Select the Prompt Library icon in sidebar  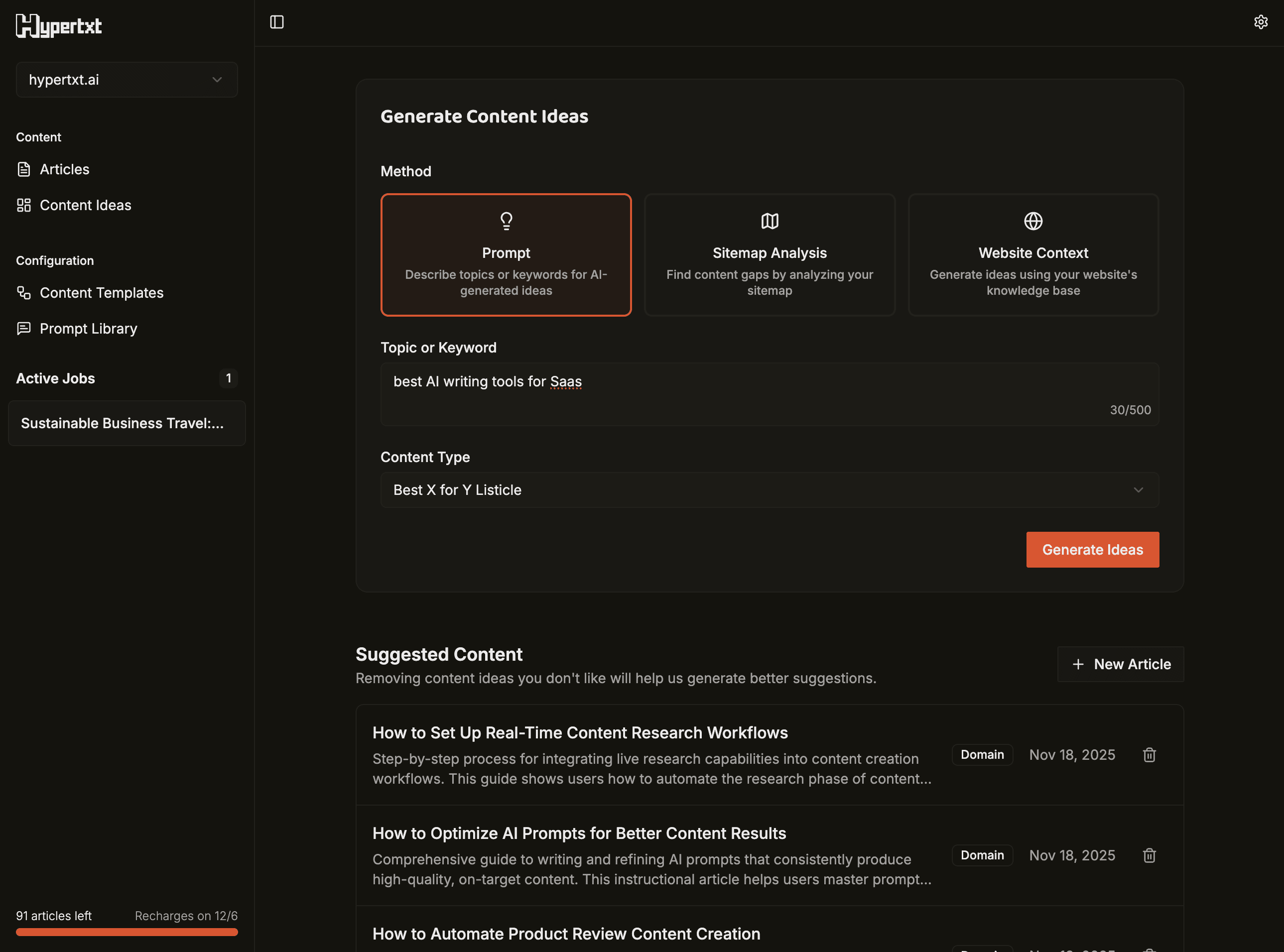click(x=23, y=328)
